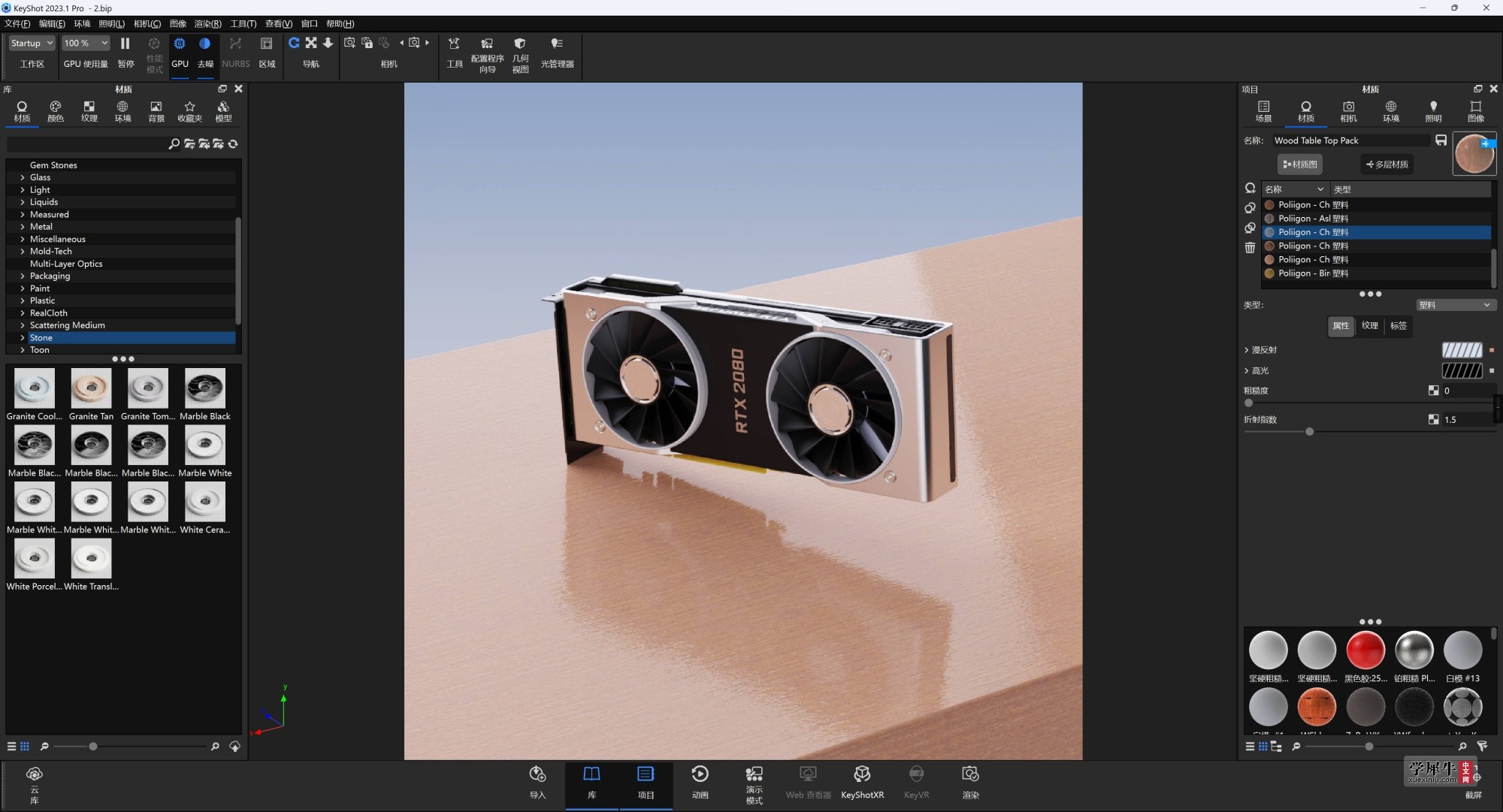Click the 材质图 button
The image size is (1503, 812).
click(x=1300, y=165)
